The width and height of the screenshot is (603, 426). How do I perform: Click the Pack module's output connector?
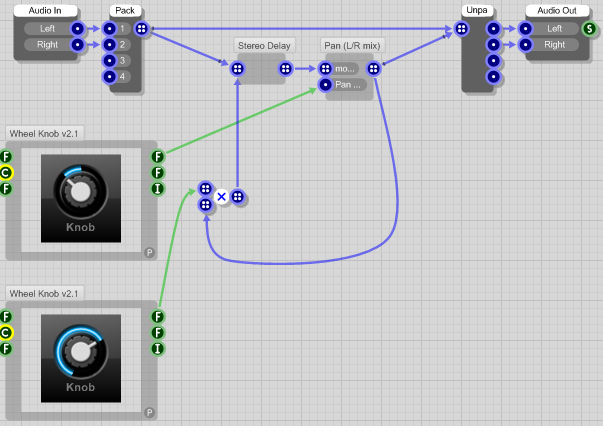(141, 29)
